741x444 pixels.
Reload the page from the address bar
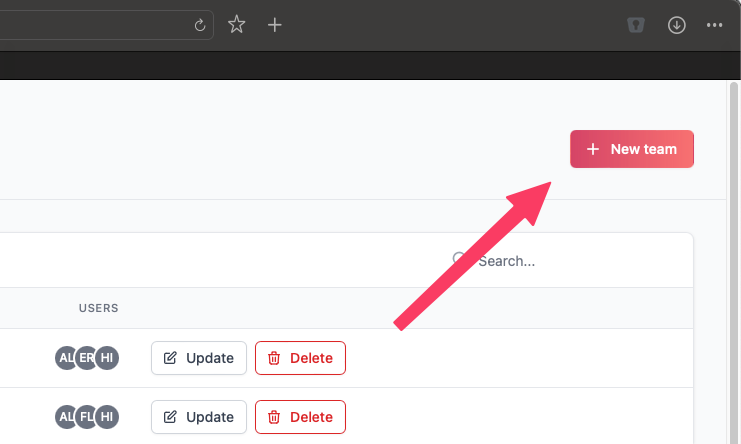tap(200, 25)
